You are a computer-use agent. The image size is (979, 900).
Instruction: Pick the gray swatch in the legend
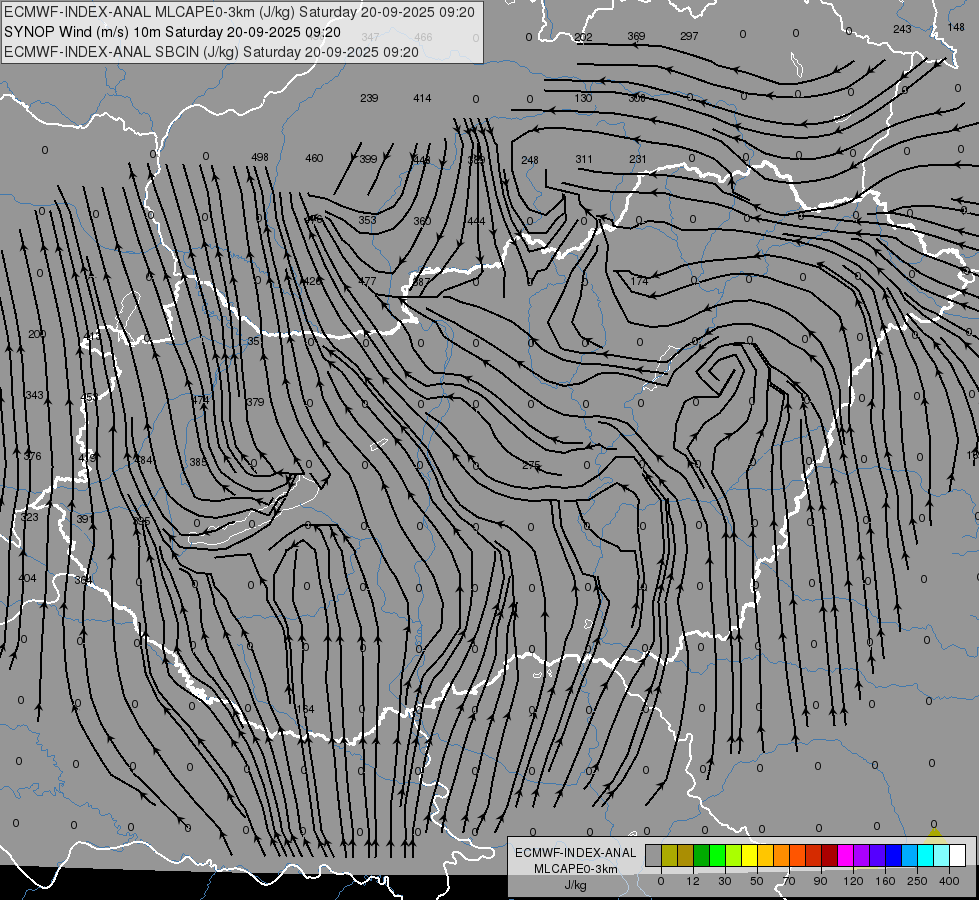[x=653, y=856]
